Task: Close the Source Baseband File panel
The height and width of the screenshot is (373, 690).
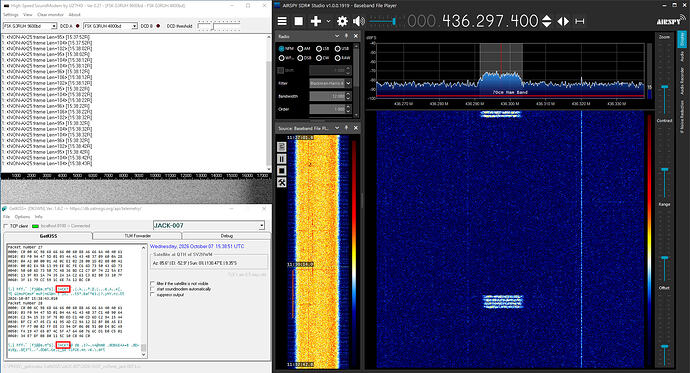Action: click(356, 128)
